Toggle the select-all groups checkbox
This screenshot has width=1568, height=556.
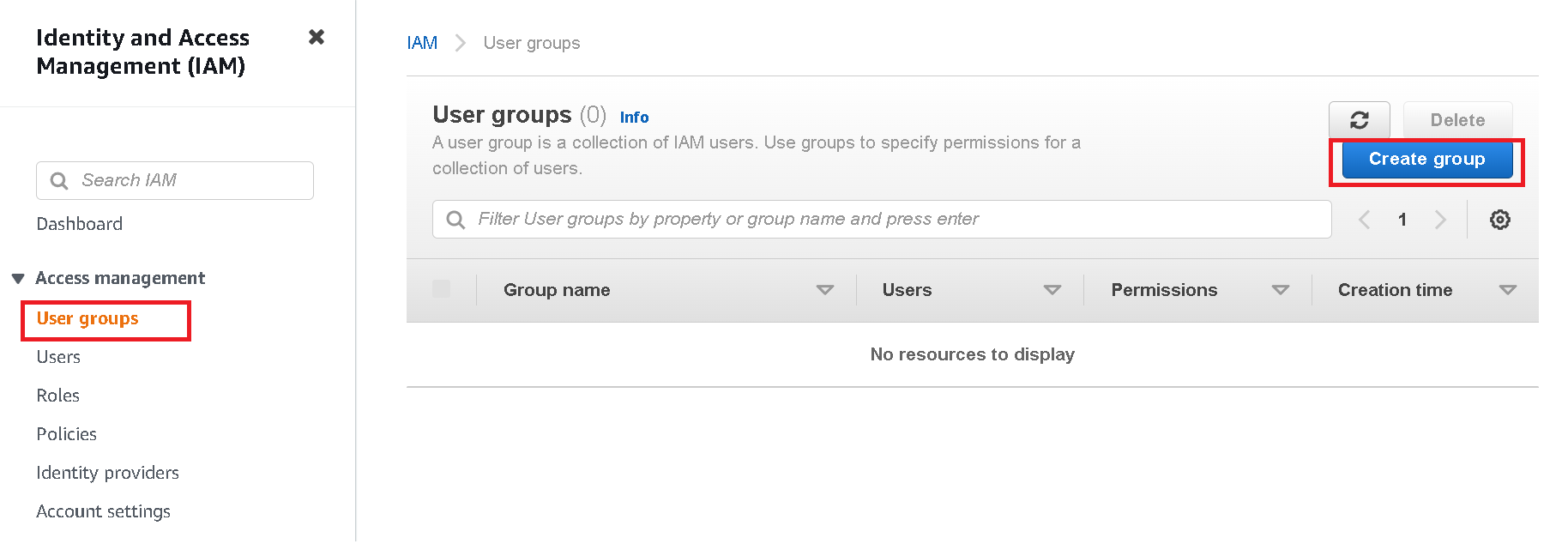coord(441,289)
